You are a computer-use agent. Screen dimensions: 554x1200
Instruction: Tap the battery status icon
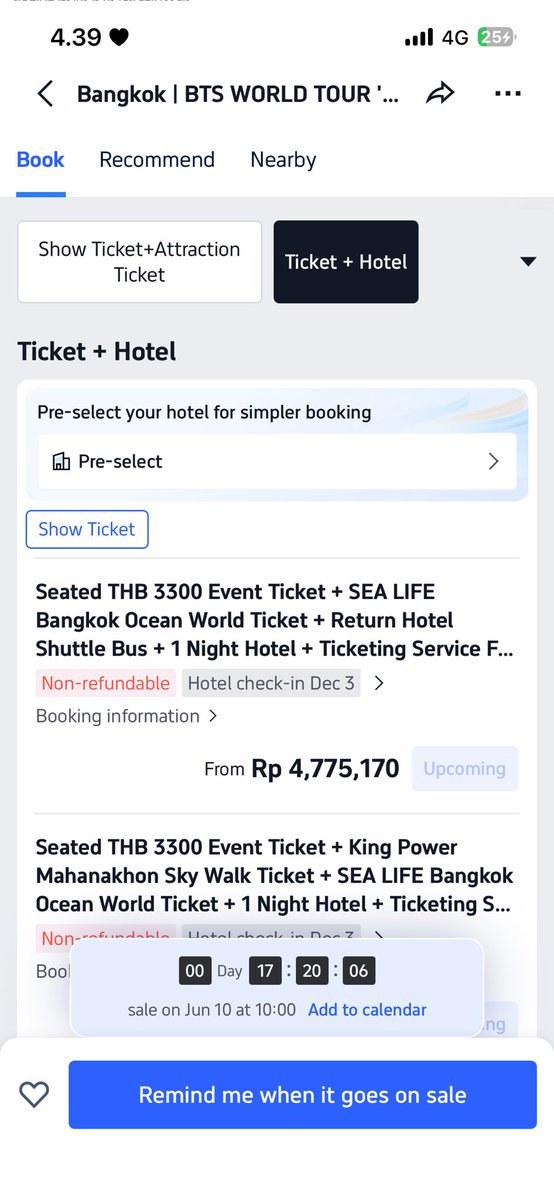[496, 38]
